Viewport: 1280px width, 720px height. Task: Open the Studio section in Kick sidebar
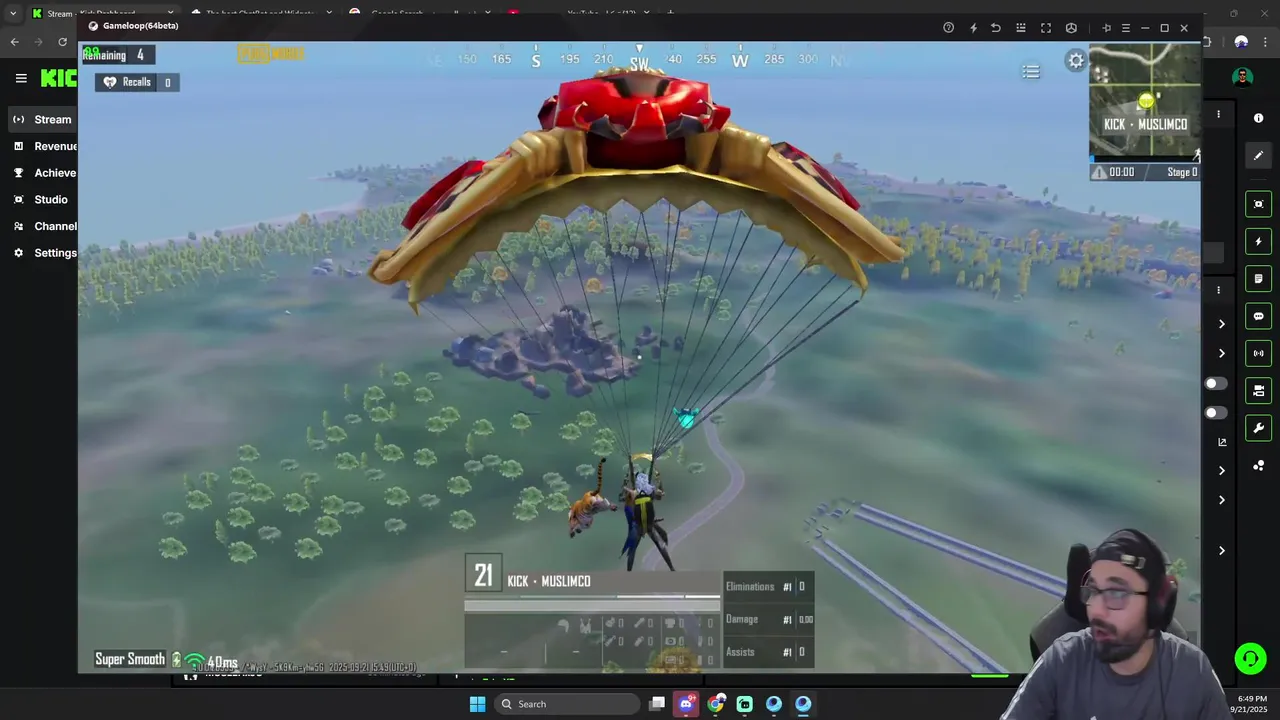pos(42,199)
